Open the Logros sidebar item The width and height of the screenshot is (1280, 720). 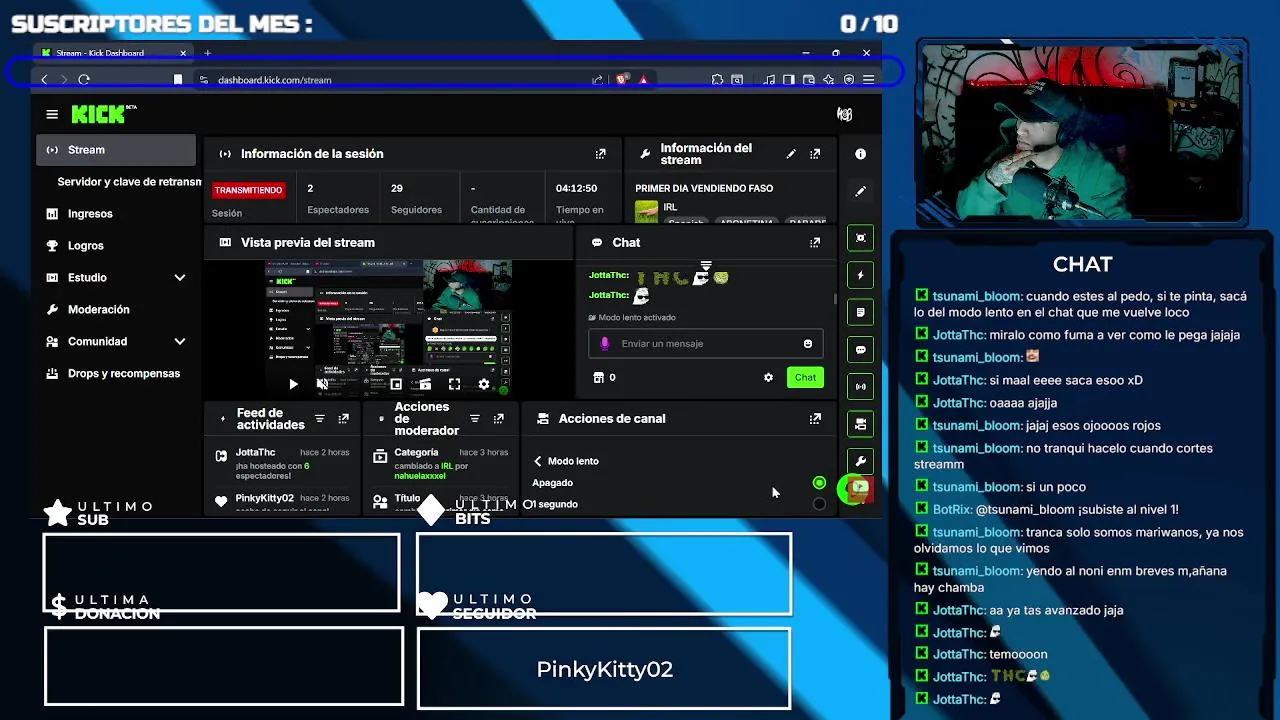coord(116,246)
